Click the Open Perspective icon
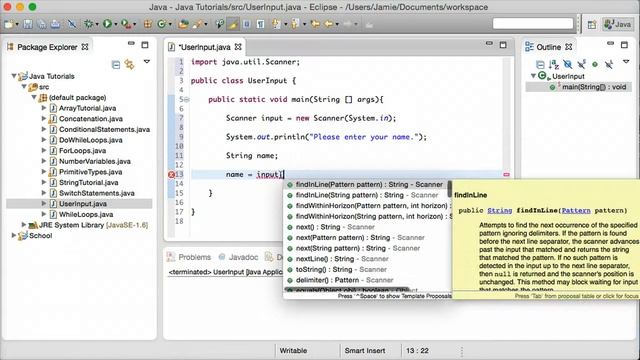 point(592,24)
